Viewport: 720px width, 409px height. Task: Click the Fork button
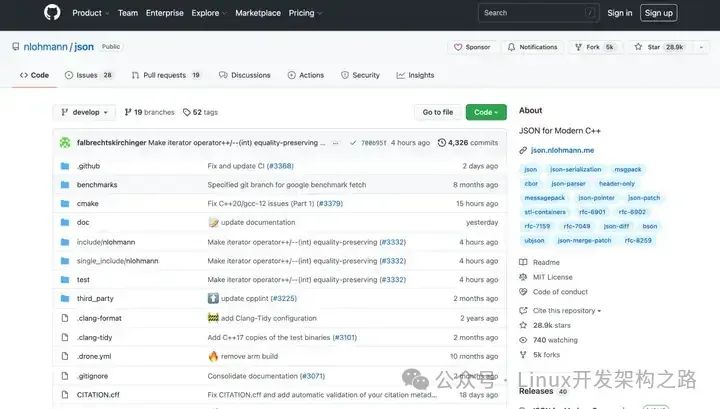tap(596, 47)
